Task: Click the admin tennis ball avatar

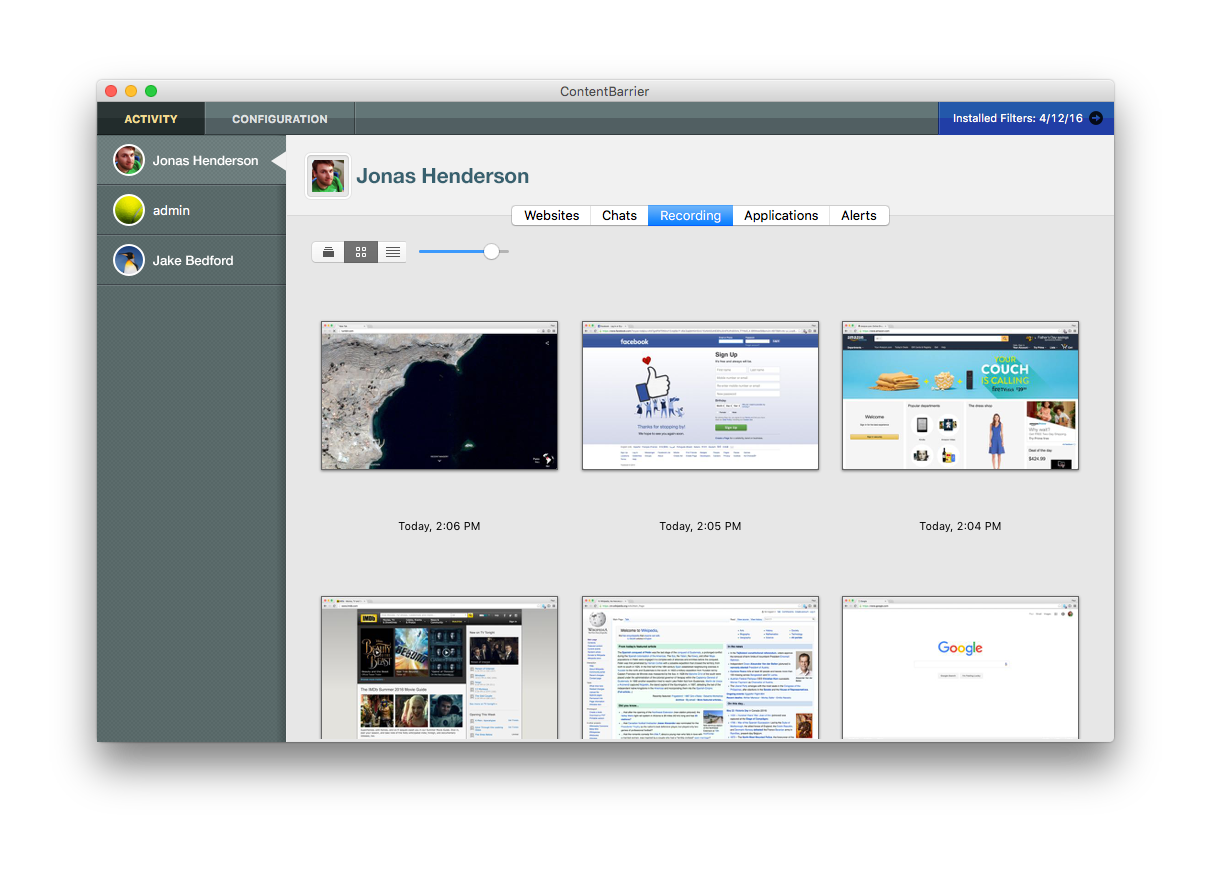Action: coord(128,210)
